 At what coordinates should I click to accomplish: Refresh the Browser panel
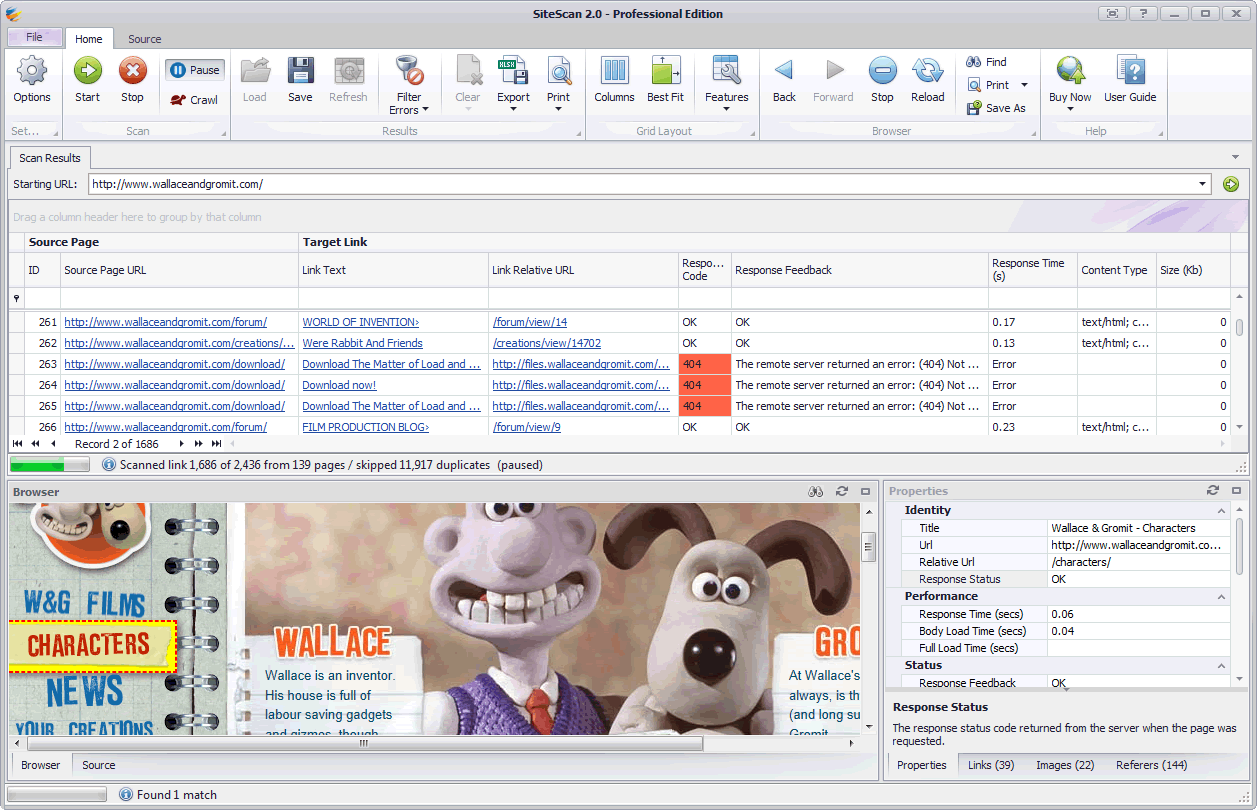point(842,491)
